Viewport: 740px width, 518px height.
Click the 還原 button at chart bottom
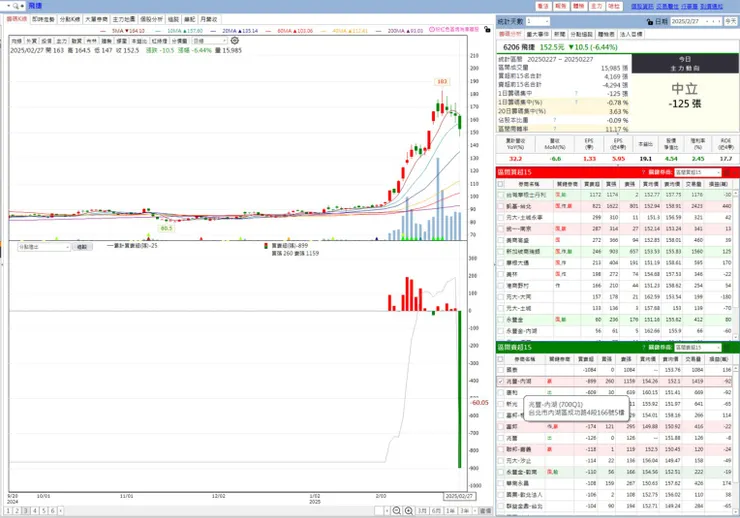485,510
